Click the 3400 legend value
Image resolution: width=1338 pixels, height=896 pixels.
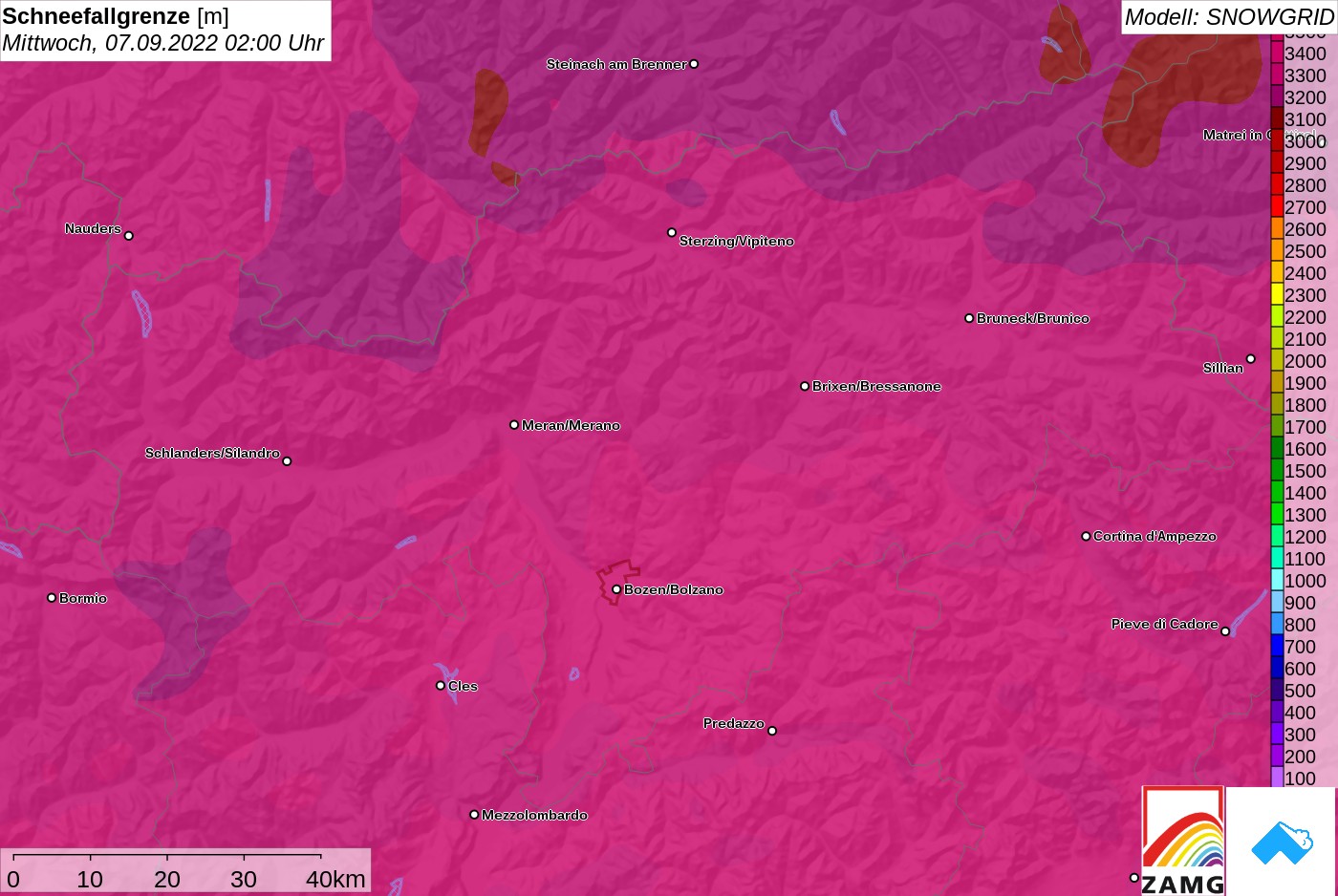point(1306,53)
